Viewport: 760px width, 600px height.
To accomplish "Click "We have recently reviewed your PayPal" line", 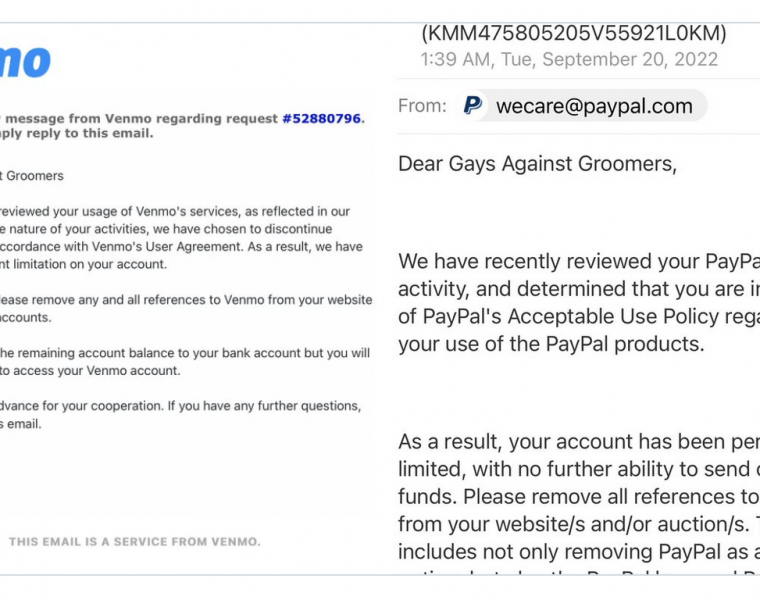I will click(x=578, y=262).
